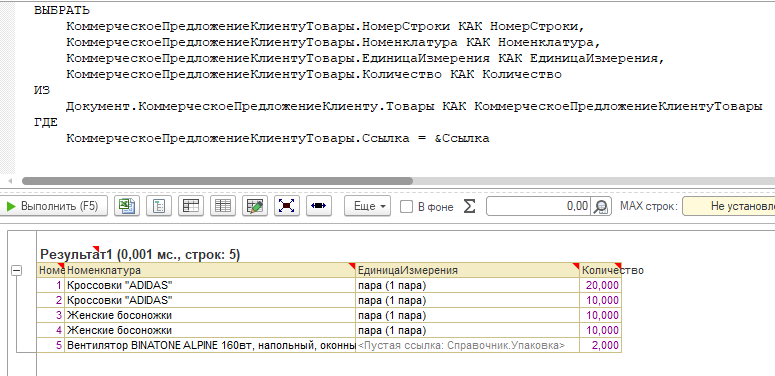The image size is (775, 376).
Task: Click the MAX строк field Не установлено
Action: coord(729,206)
